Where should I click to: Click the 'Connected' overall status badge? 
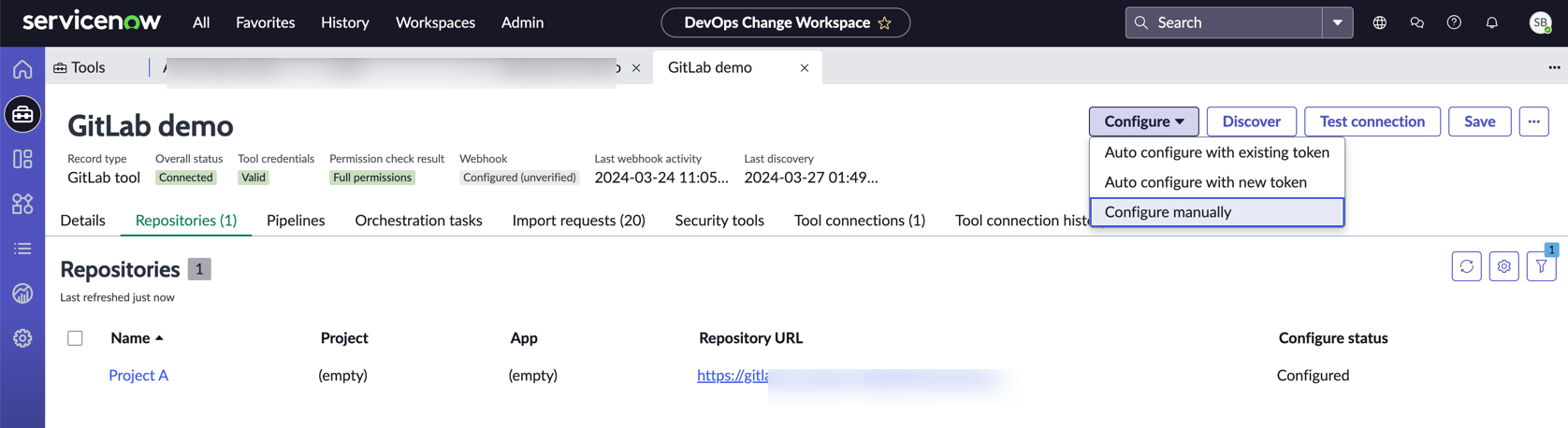click(185, 178)
